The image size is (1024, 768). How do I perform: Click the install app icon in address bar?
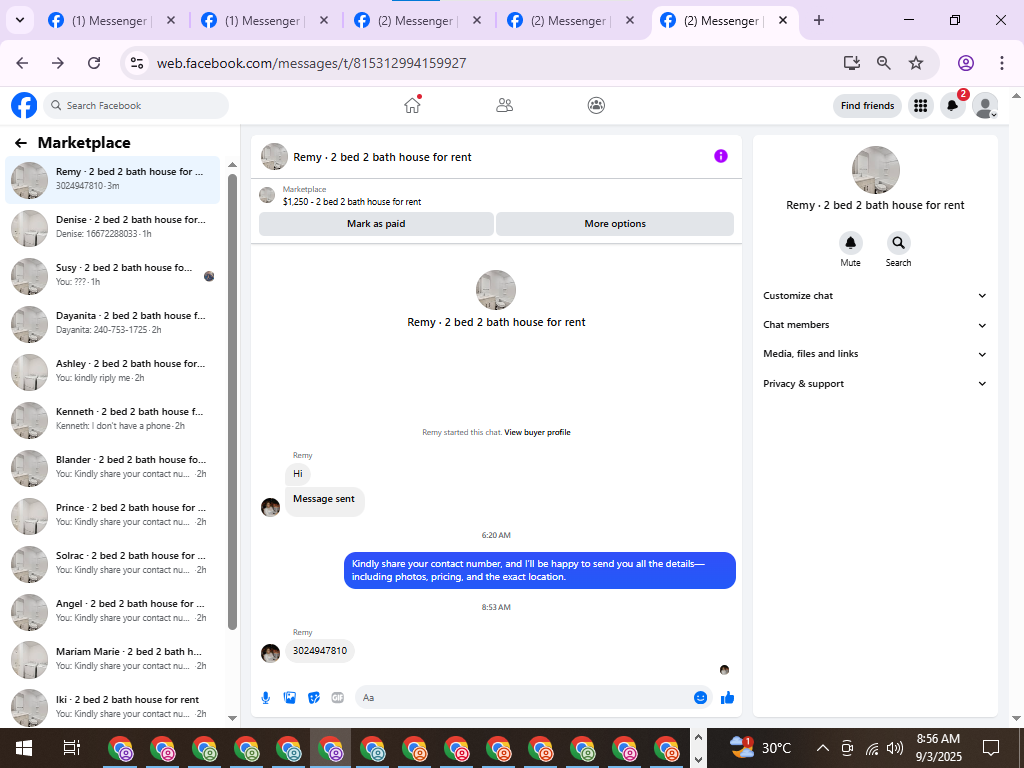pyautogui.click(x=852, y=63)
